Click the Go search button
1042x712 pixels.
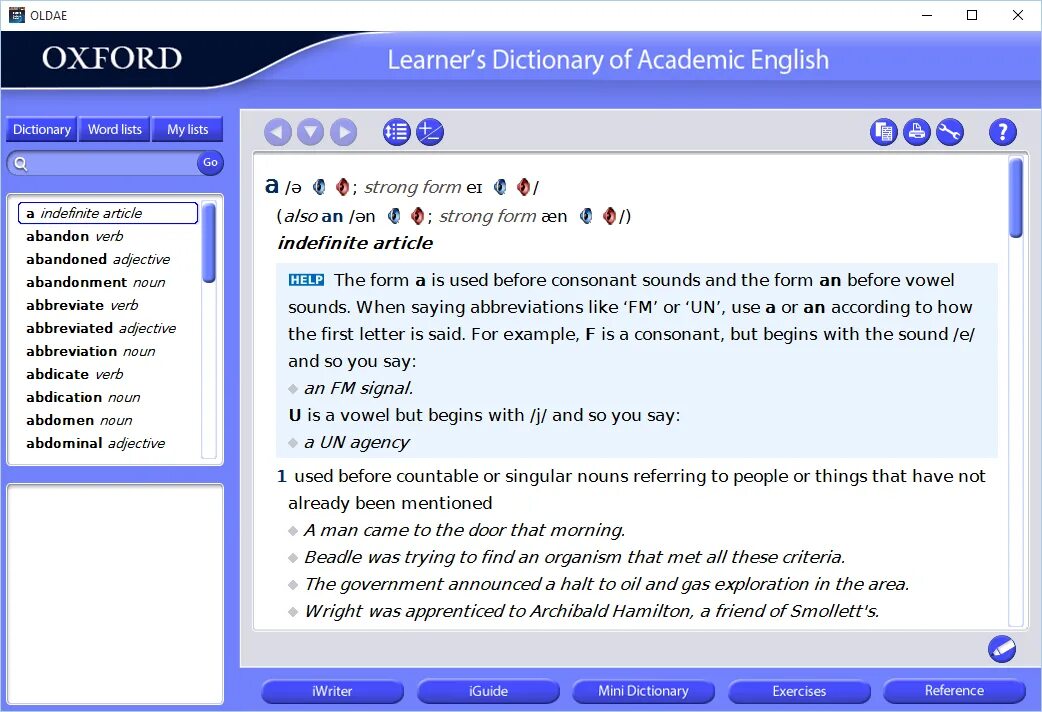[210, 162]
